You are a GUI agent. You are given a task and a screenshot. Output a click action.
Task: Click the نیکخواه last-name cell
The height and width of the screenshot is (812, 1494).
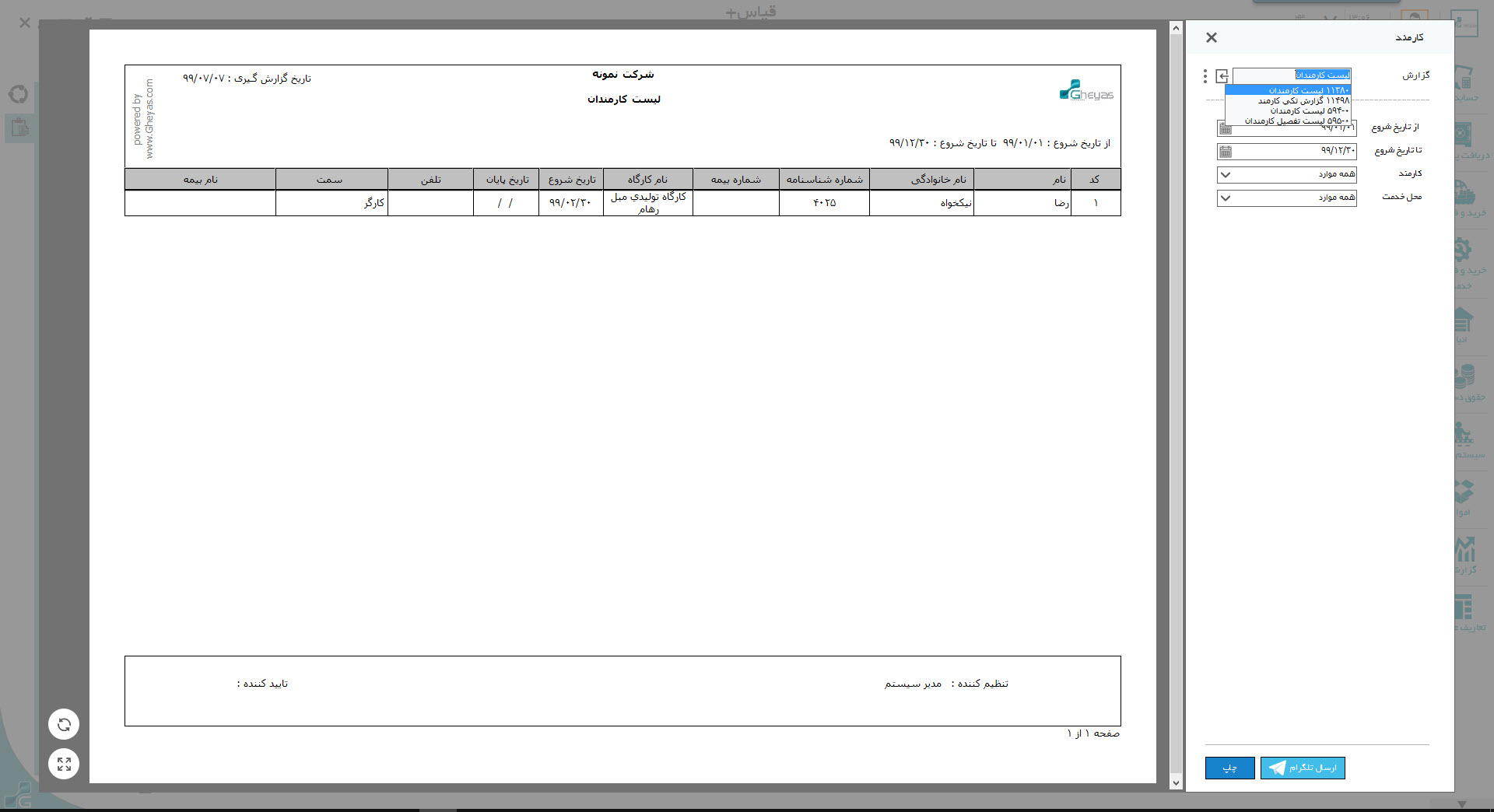pyautogui.click(x=922, y=203)
